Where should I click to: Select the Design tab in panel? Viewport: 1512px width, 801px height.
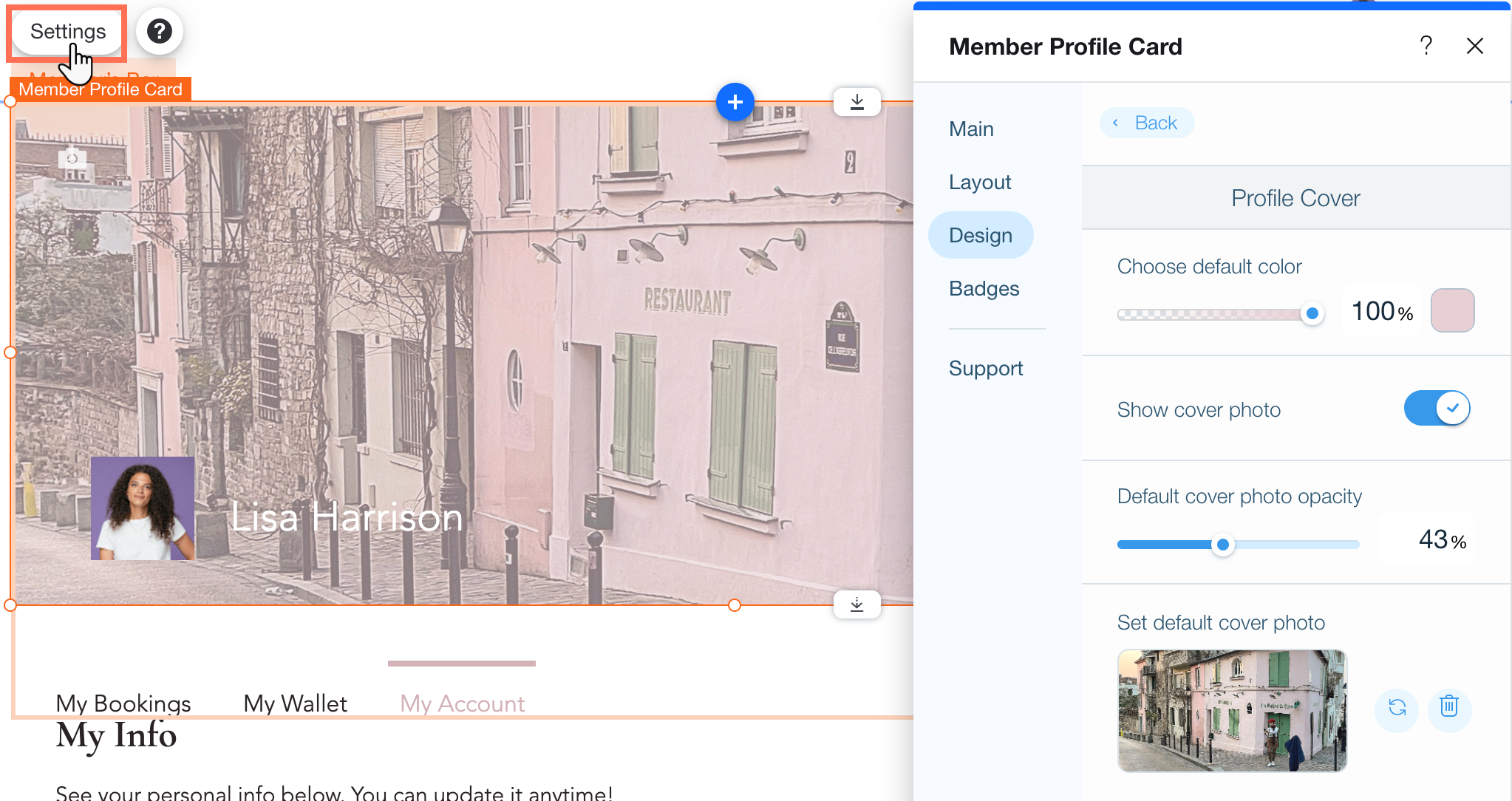[981, 235]
